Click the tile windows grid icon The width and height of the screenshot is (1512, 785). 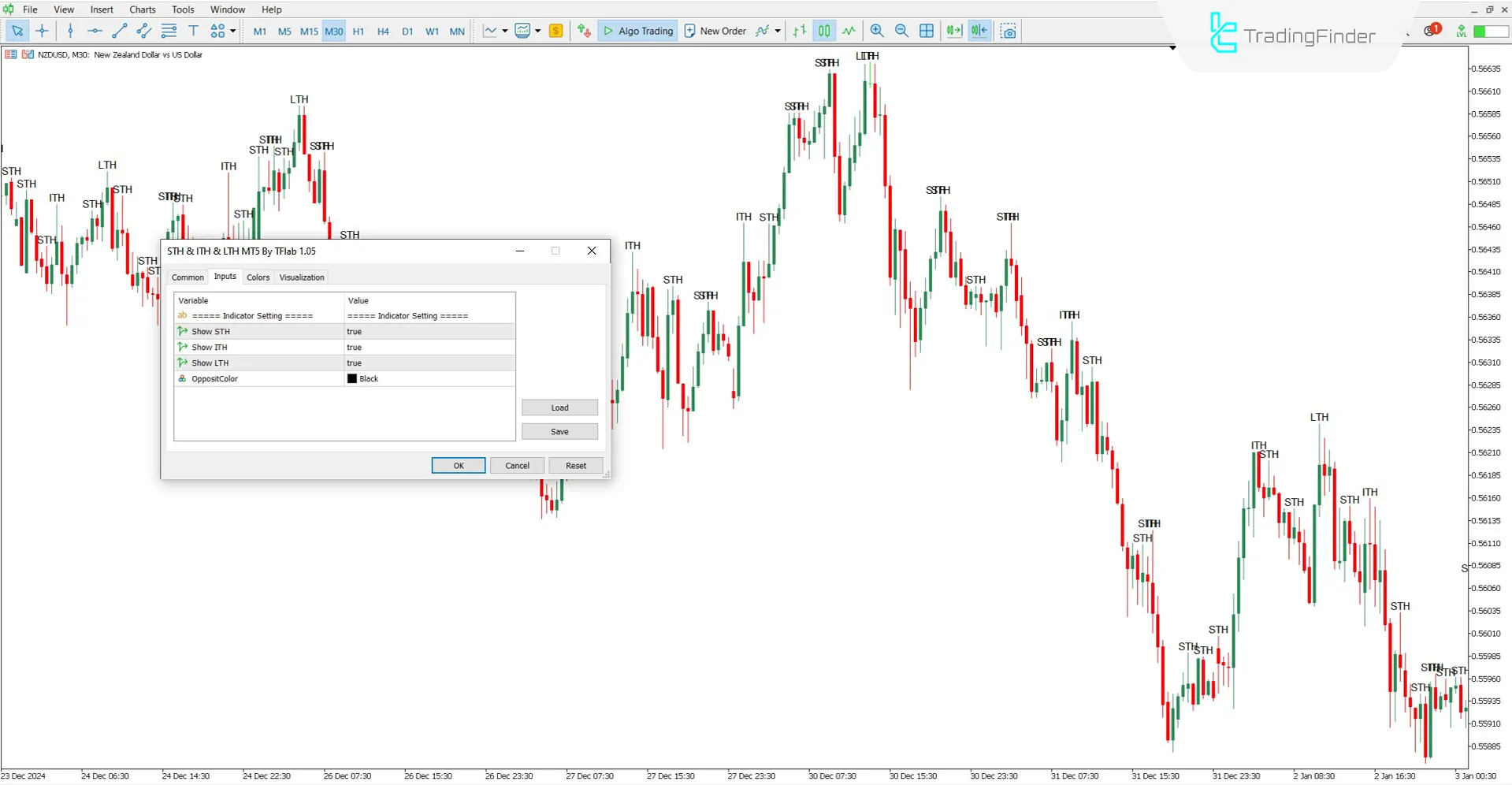(927, 31)
